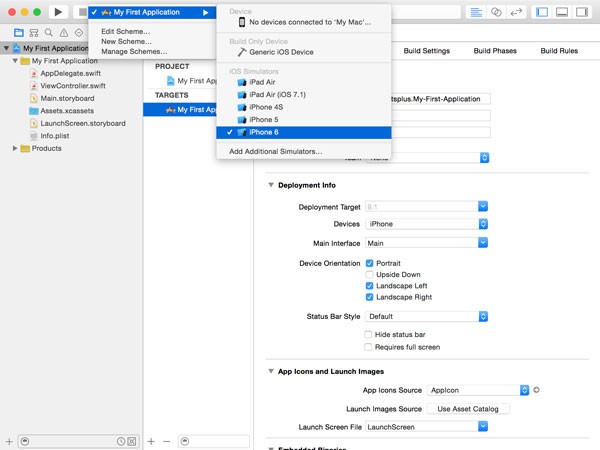The height and width of the screenshot is (450, 600).
Task: Switch to the Version editor icon
Action: [x=516, y=12]
